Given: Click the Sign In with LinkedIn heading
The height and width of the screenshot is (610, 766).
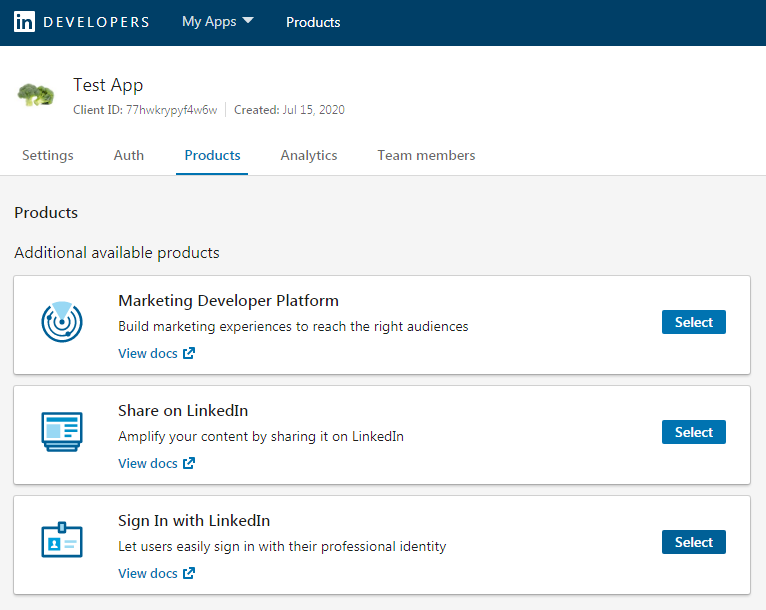Looking at the screenshot, I should 194,521.
